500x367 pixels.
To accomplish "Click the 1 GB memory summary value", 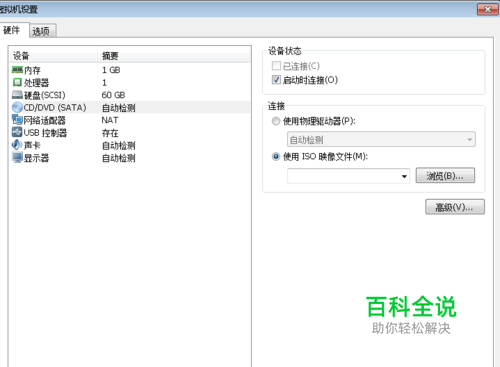I will [x=111, y=70].
